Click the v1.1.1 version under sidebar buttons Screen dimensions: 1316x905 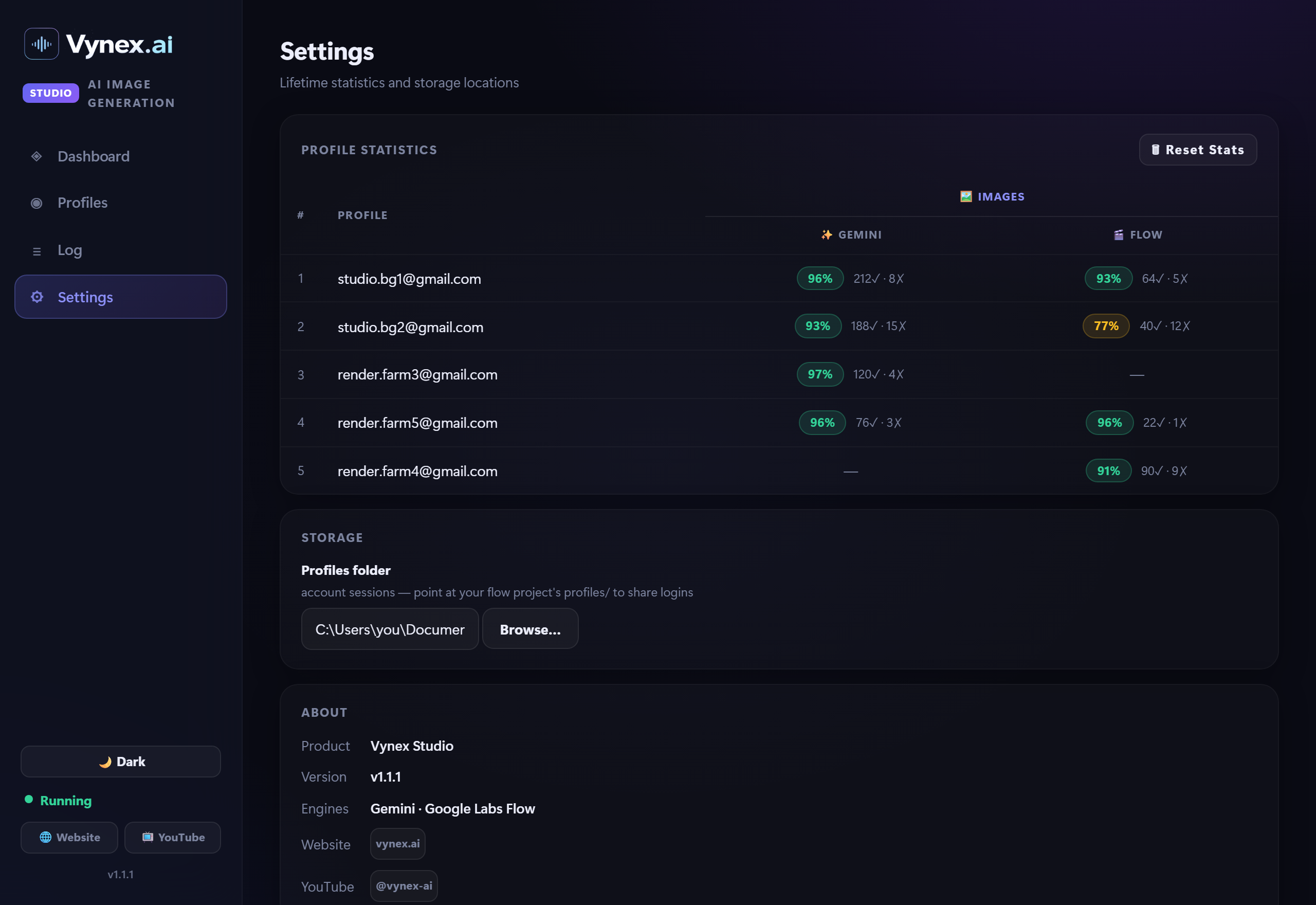[121, 874]
